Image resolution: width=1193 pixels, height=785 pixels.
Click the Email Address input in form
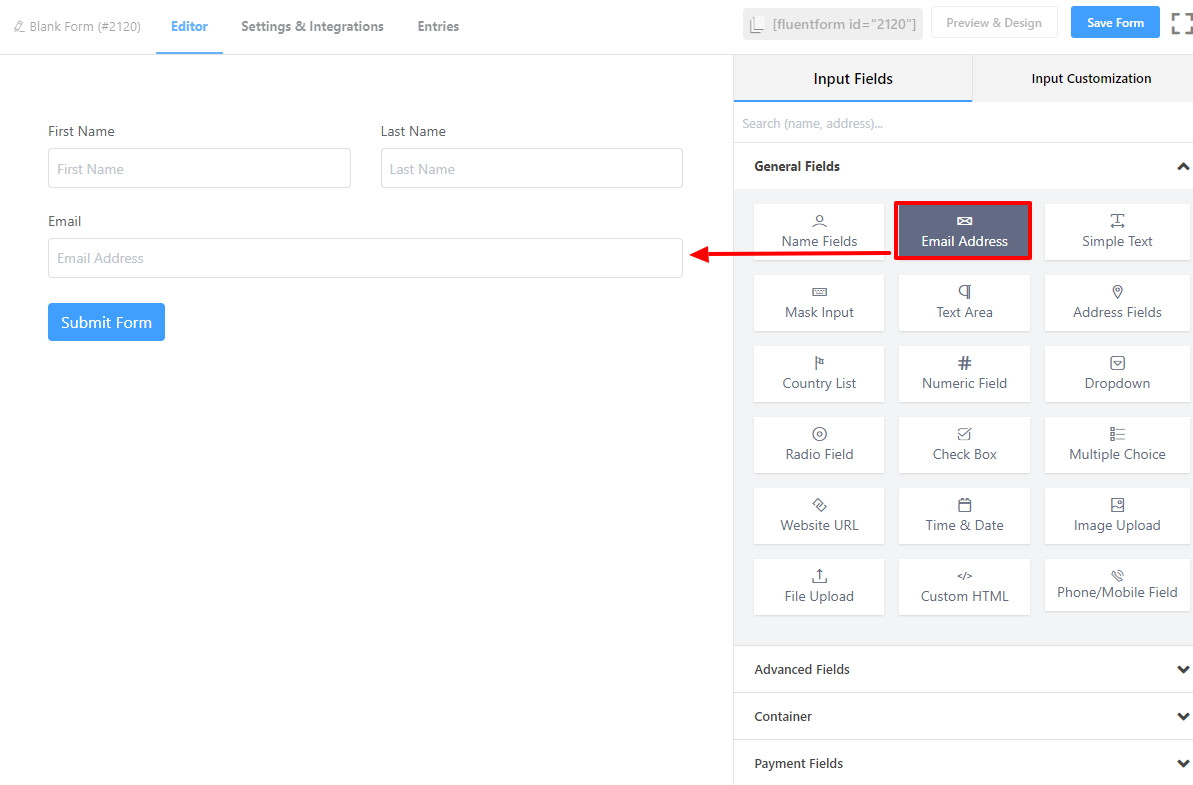point(365,258)
